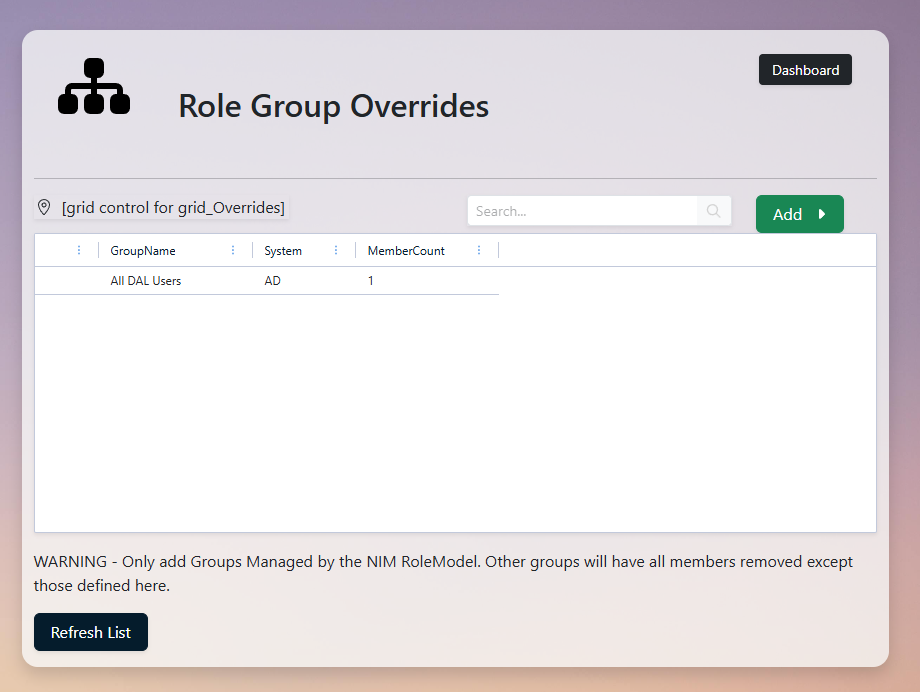
Task: Click the AD value in the All DAL Users row
Action: pyautogui.click(x=271, y=280)
